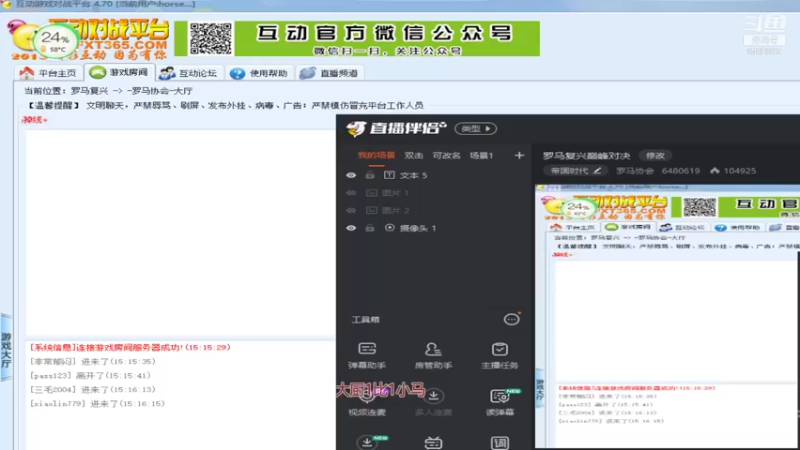Click the TV-shaped tool icon in bottom row
The width and height of the screenshot is (800, 450).
tap(433, 442)
